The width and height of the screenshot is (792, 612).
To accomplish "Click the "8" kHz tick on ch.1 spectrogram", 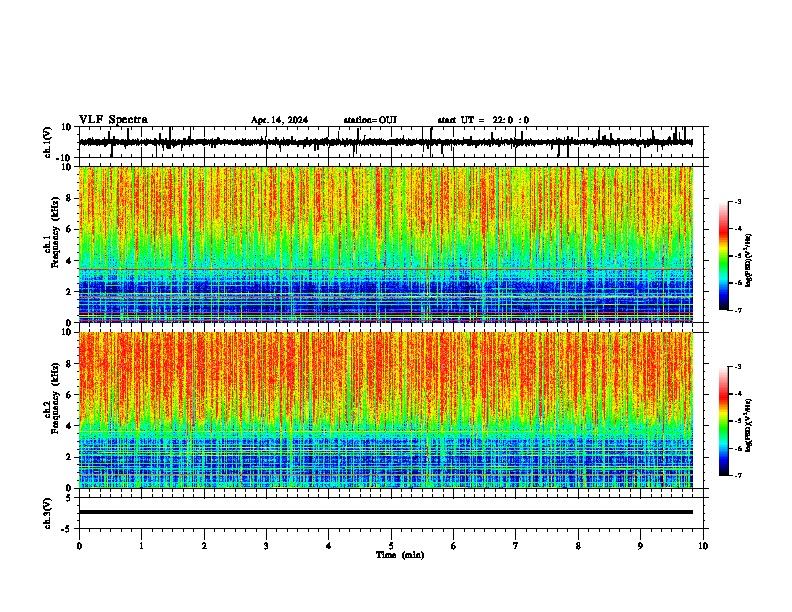I will pyautogui.click(x=70, y=198).
